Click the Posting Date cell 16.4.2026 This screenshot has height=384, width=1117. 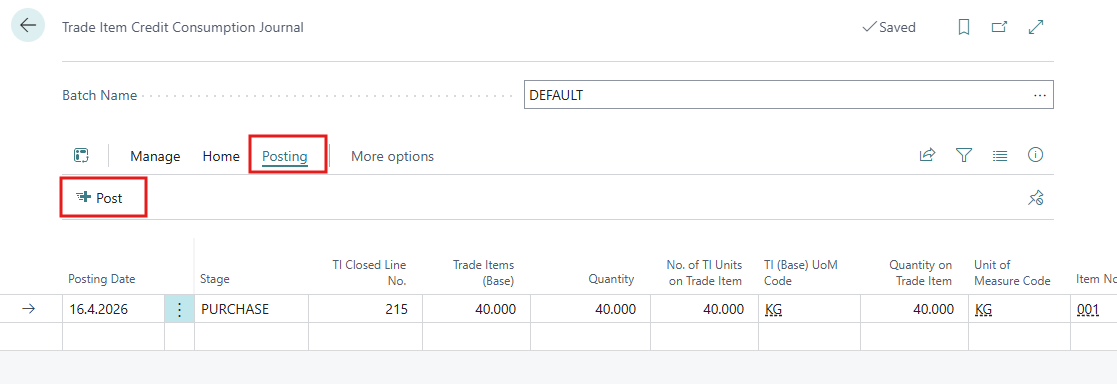(113, 309)
